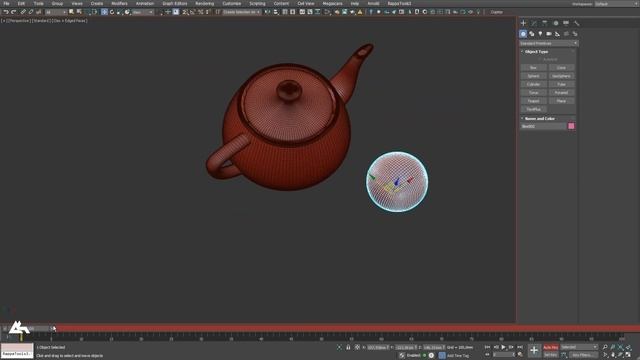Open the Display tab of command panel
The image size is (640, 360).
(566, 23)
